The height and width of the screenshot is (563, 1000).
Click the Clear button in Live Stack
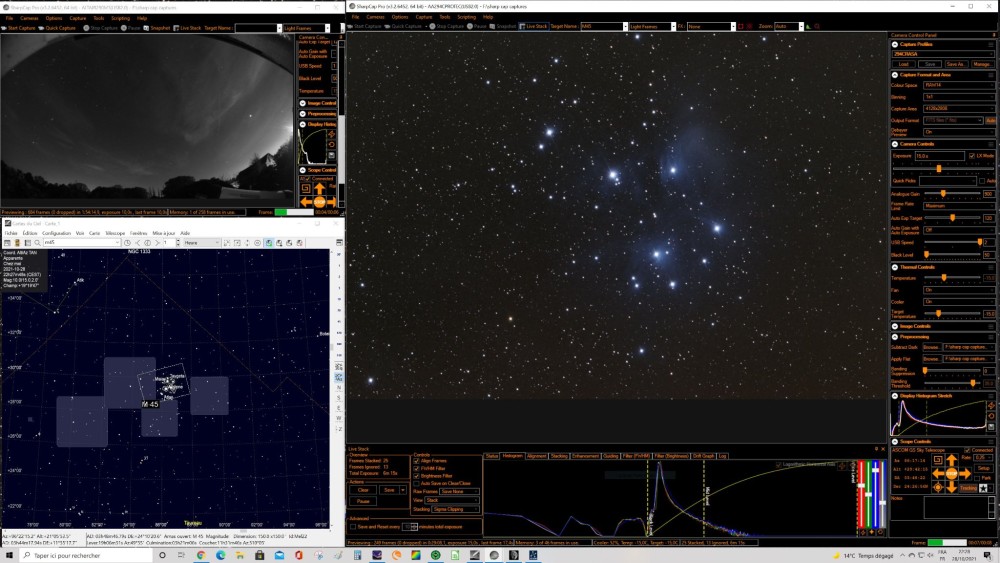[x=363, y=490]
